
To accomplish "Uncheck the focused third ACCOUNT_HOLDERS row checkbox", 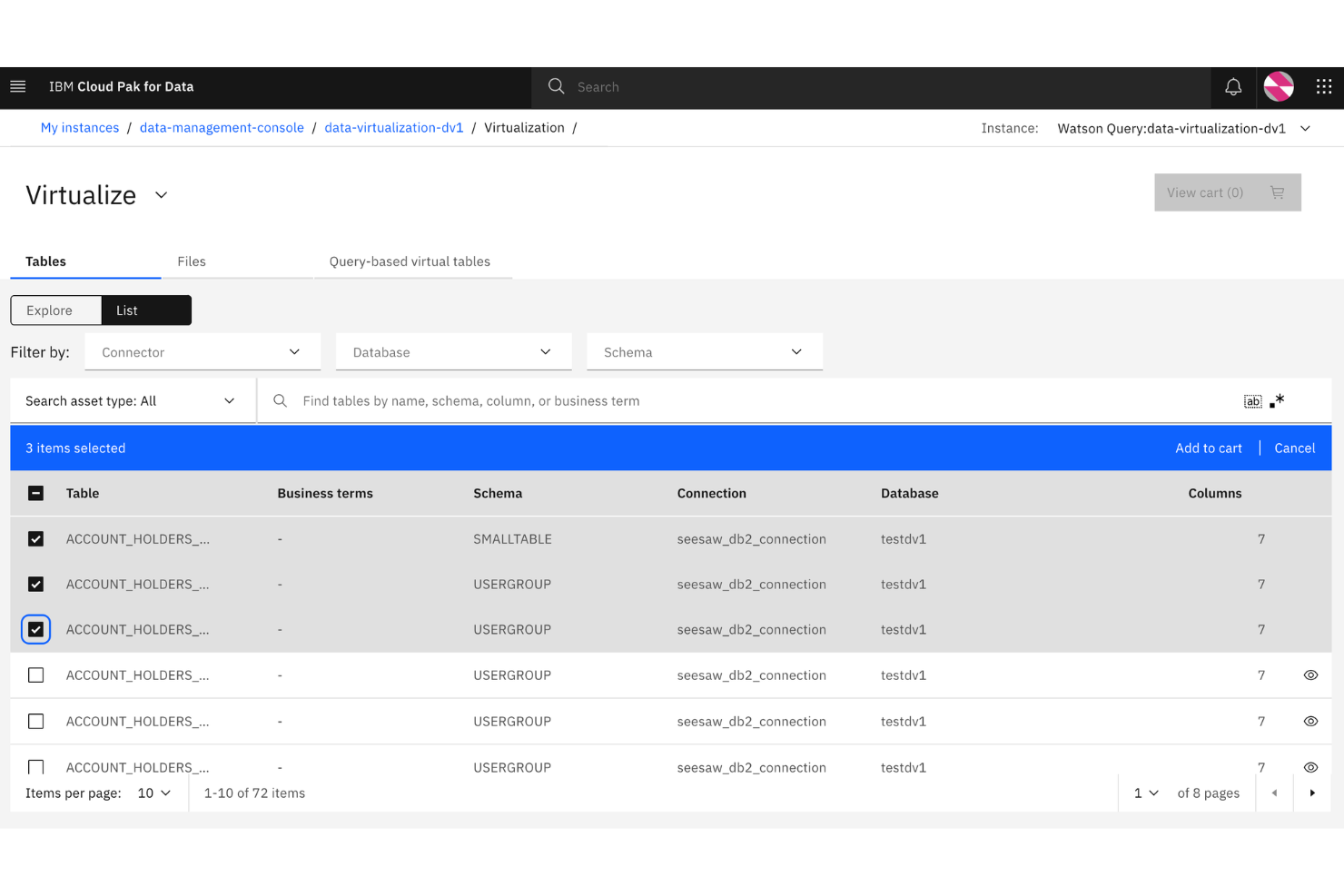I will (x=36, y=630).
